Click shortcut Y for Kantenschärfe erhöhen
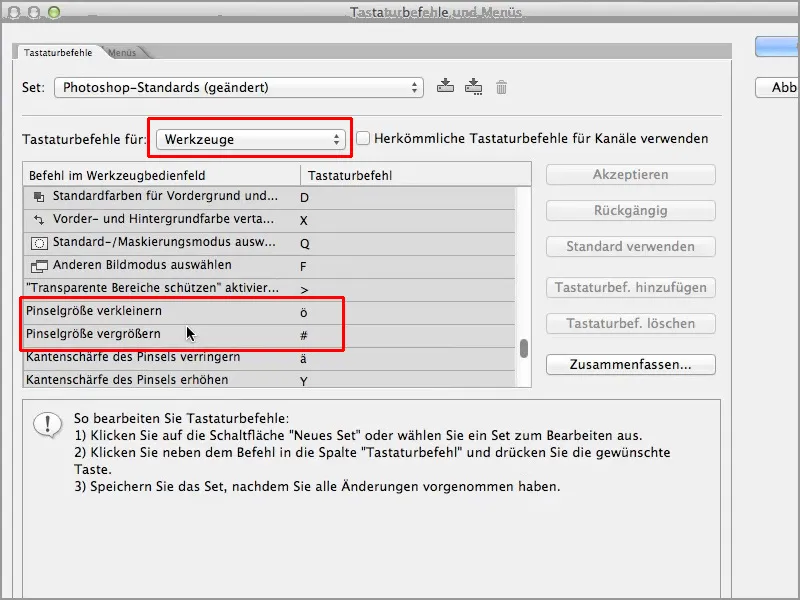Screen dimensions: 800x600 tap(304, 381)
